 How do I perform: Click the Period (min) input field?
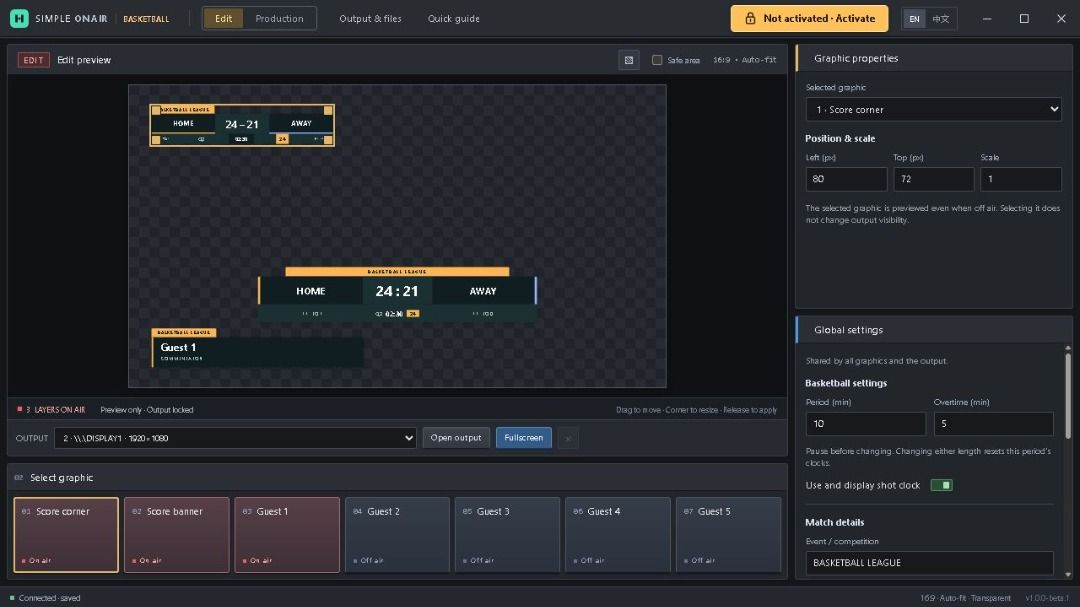click(x=866, y=424)
